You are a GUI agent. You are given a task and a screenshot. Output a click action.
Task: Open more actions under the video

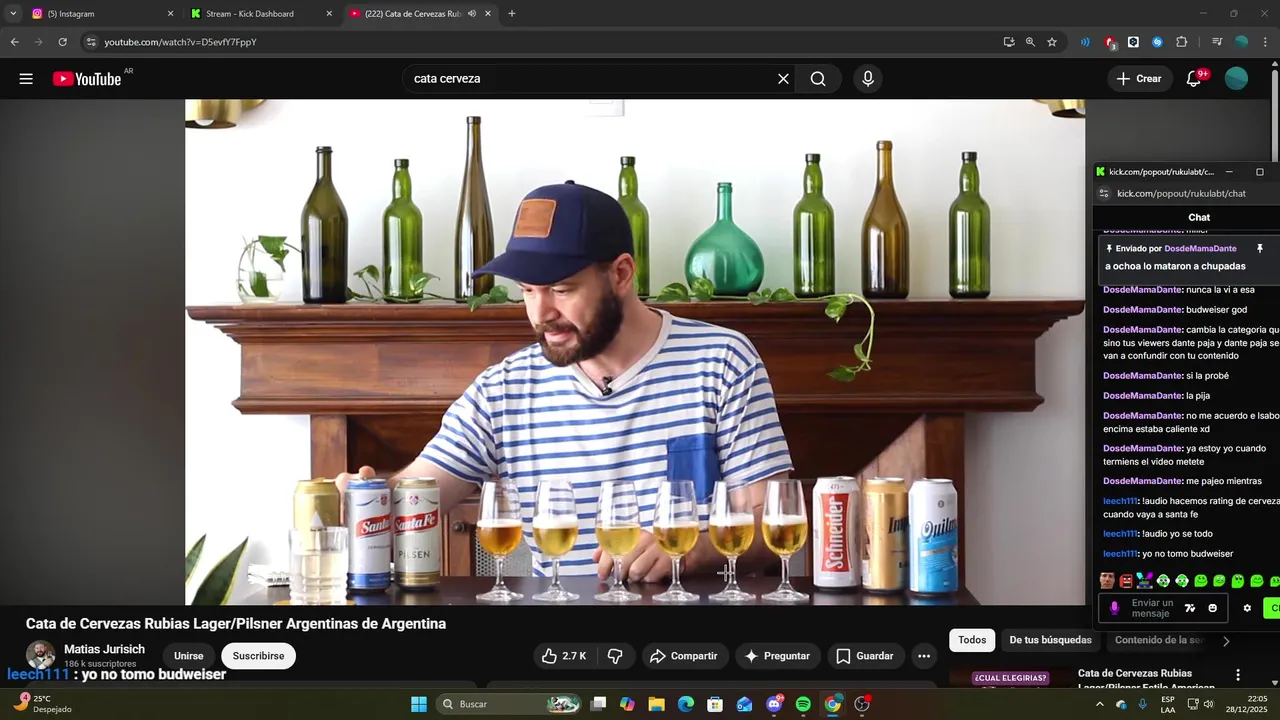coord(924,656)
